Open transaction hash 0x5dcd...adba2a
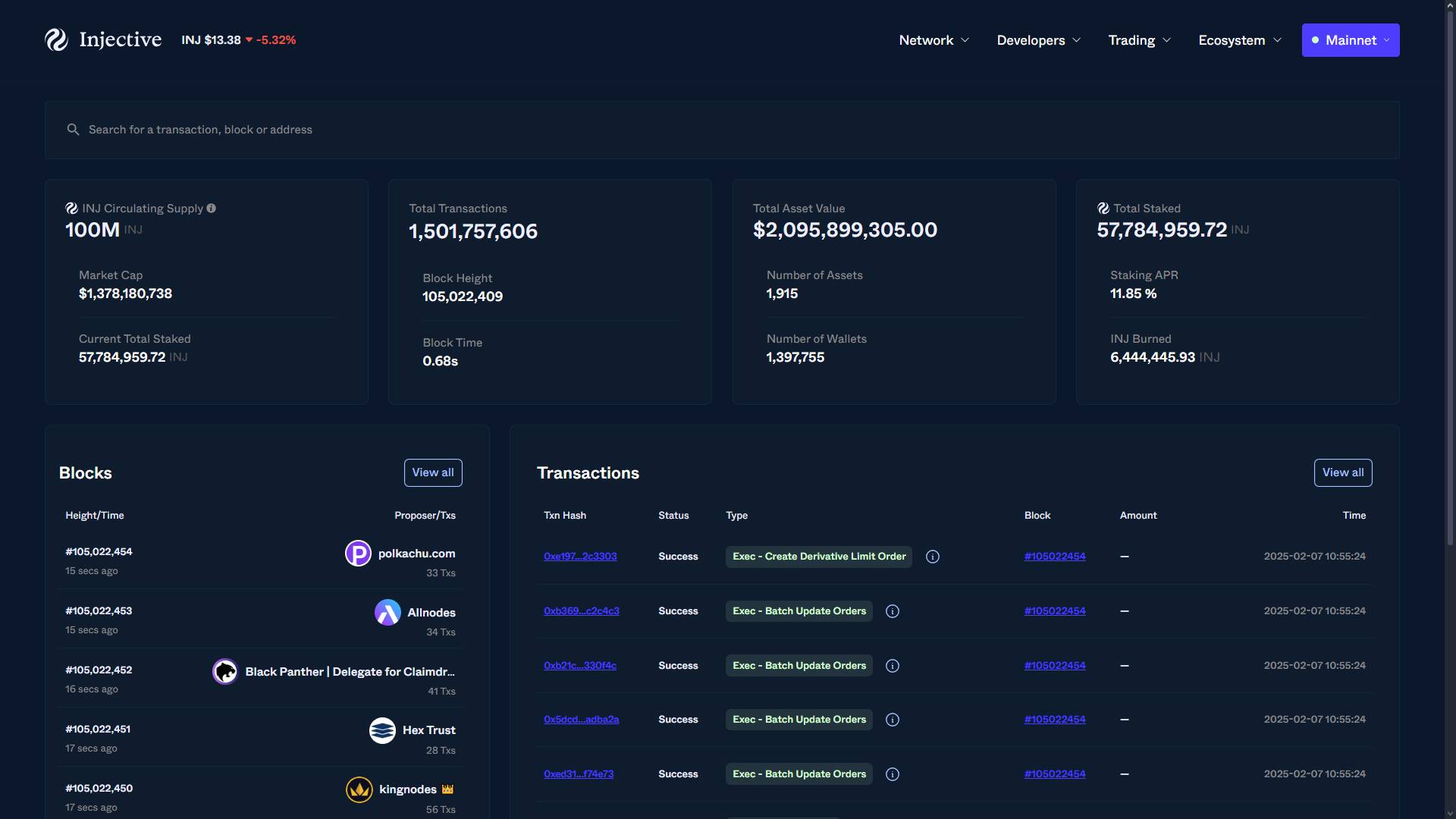The height and width of the screenshot is (819, 1456). pyautogui.click(x=581, y=720)
